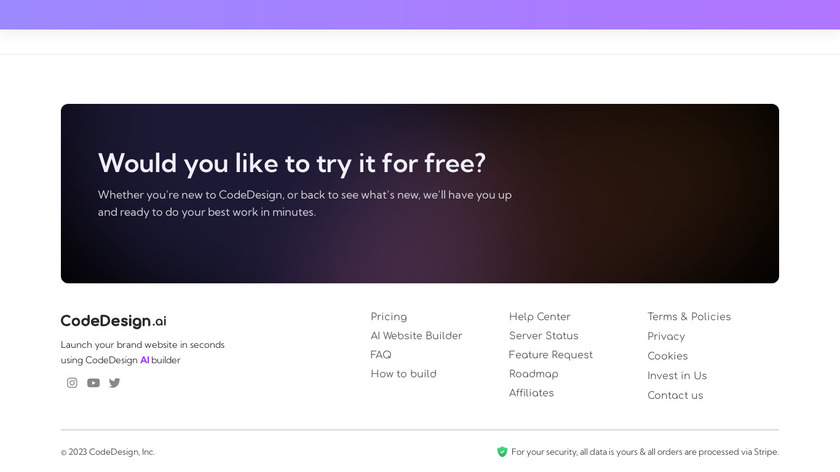
Task: Open the Pricing footer link
Action: pos(389,317)
